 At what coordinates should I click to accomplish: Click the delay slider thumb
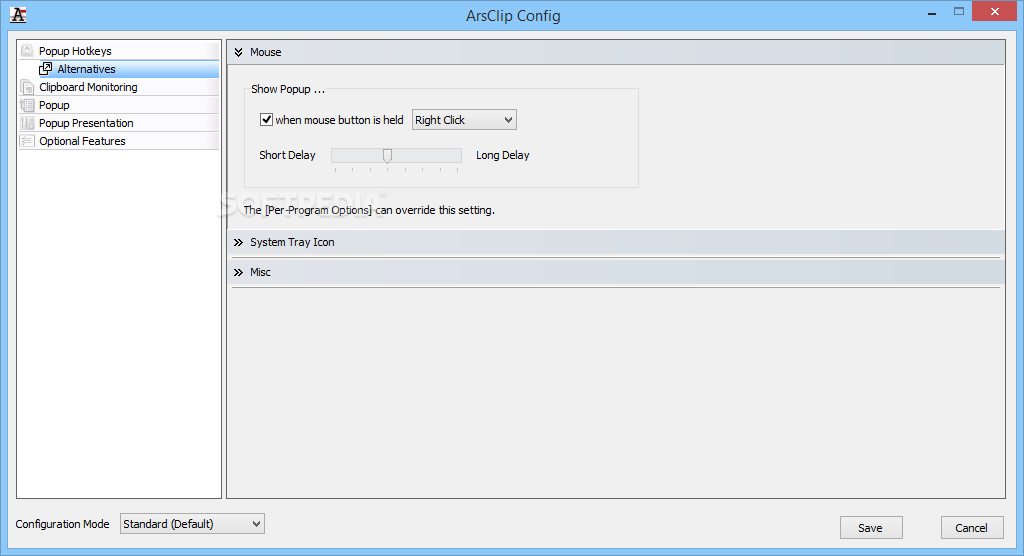(x=387, y=155)
